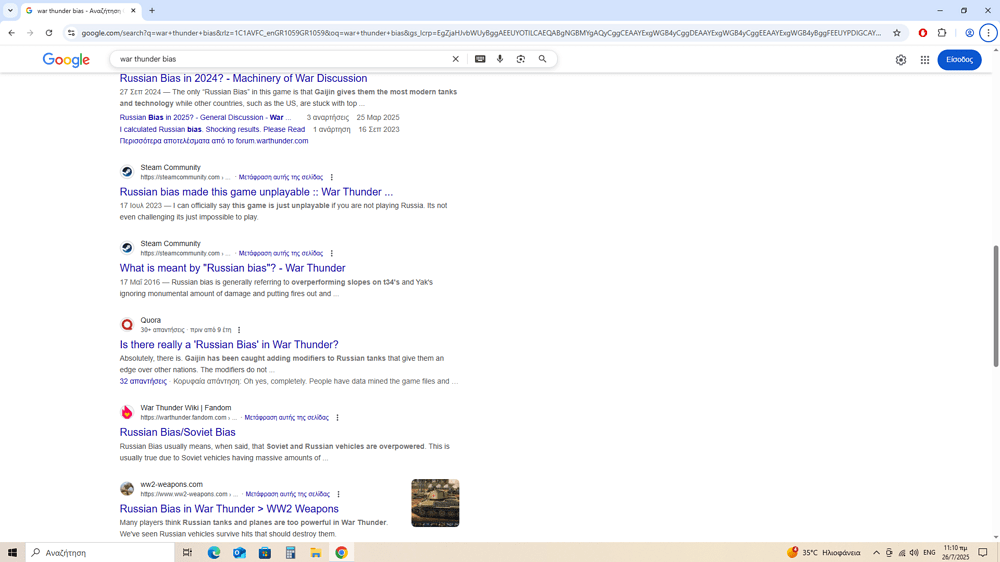The image size is (1000, 562).
Task: Open 'Russian bias made this game unplayable' result
Action: click(x=256, y=192)
